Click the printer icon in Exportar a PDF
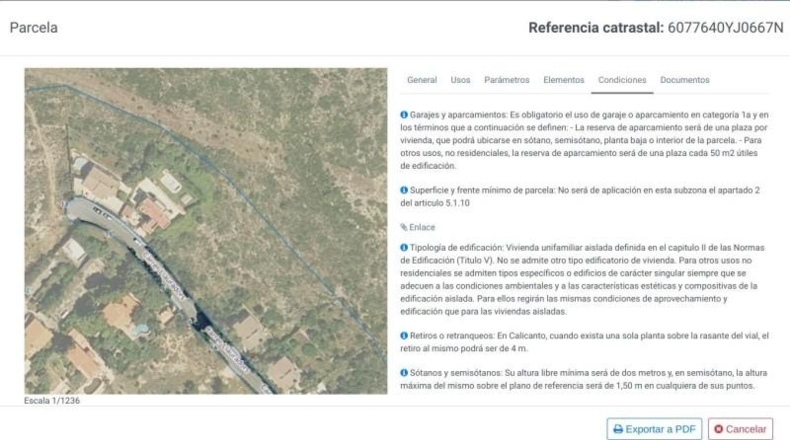 click(618, 429)
